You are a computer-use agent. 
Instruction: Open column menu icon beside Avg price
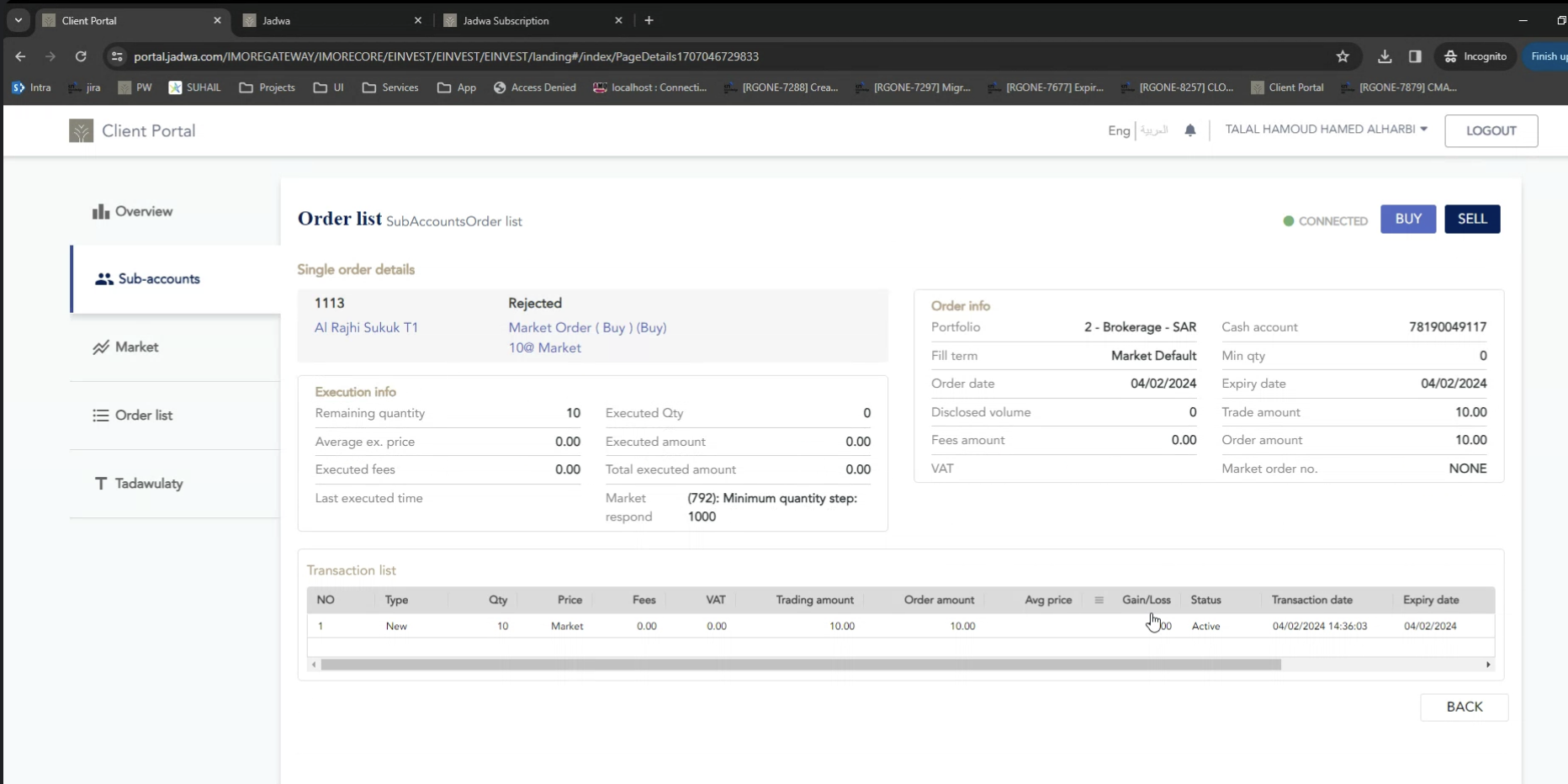1099,601
